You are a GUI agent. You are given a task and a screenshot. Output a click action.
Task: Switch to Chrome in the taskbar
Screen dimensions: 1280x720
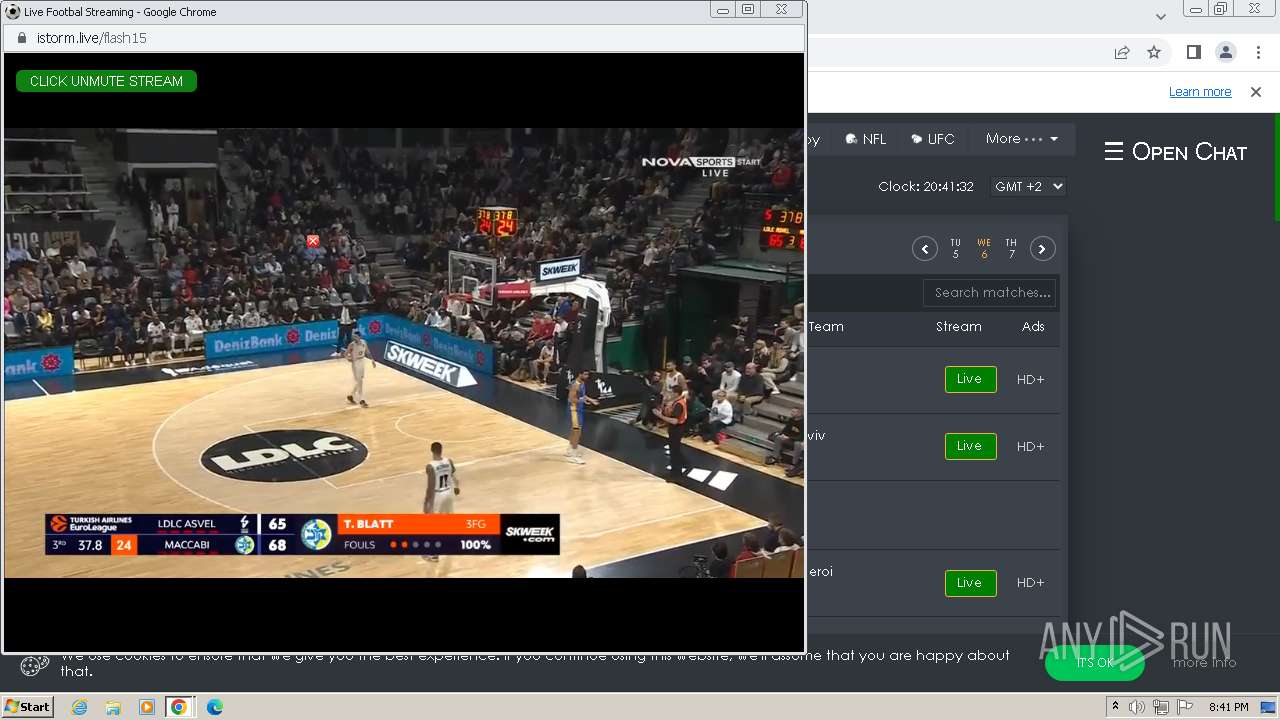[x=179, y=707]
